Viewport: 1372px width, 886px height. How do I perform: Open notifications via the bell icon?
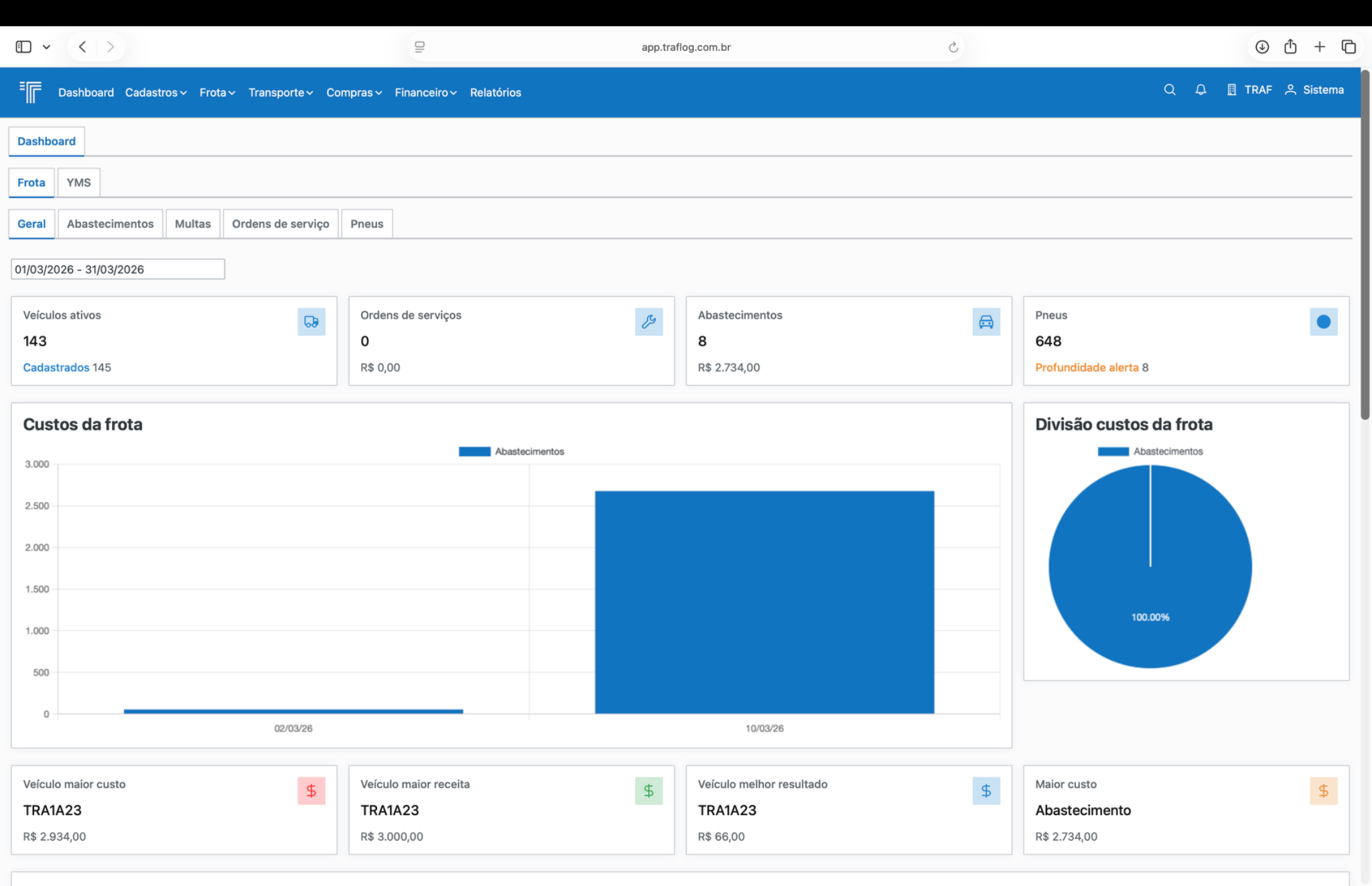click(x=1200, y=90)
